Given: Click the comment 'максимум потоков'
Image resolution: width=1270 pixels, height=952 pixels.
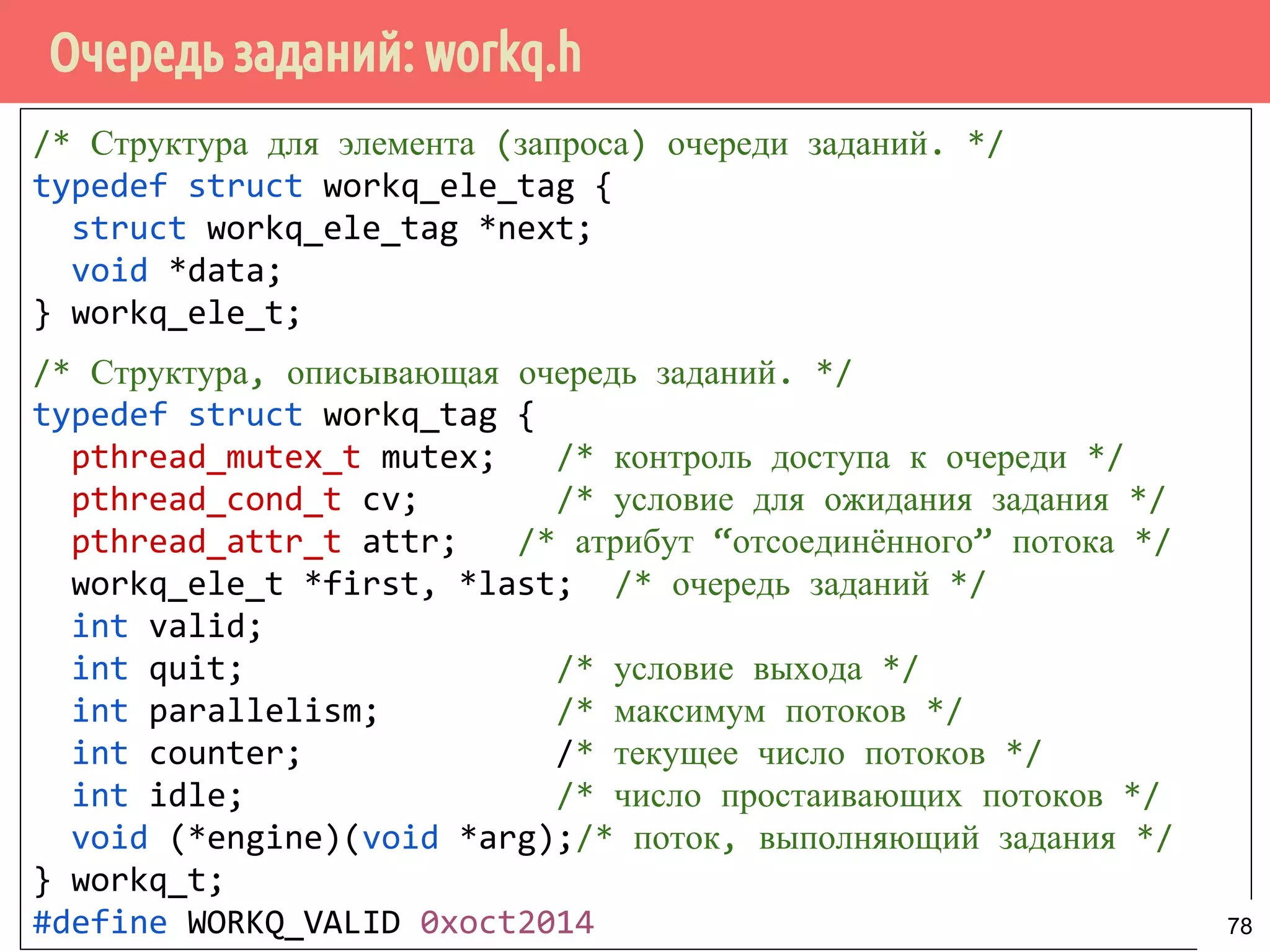Looking at the screenshot, I should [760, 712].
